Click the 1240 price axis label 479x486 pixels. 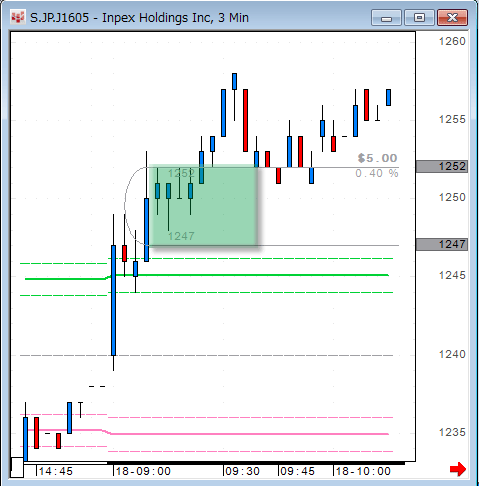click(452, 354)
